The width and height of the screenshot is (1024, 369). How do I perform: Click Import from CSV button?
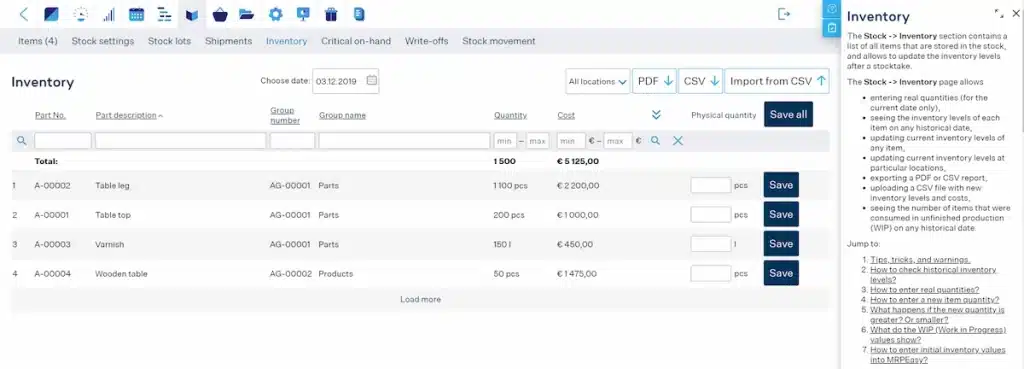(x=777, y=82)
